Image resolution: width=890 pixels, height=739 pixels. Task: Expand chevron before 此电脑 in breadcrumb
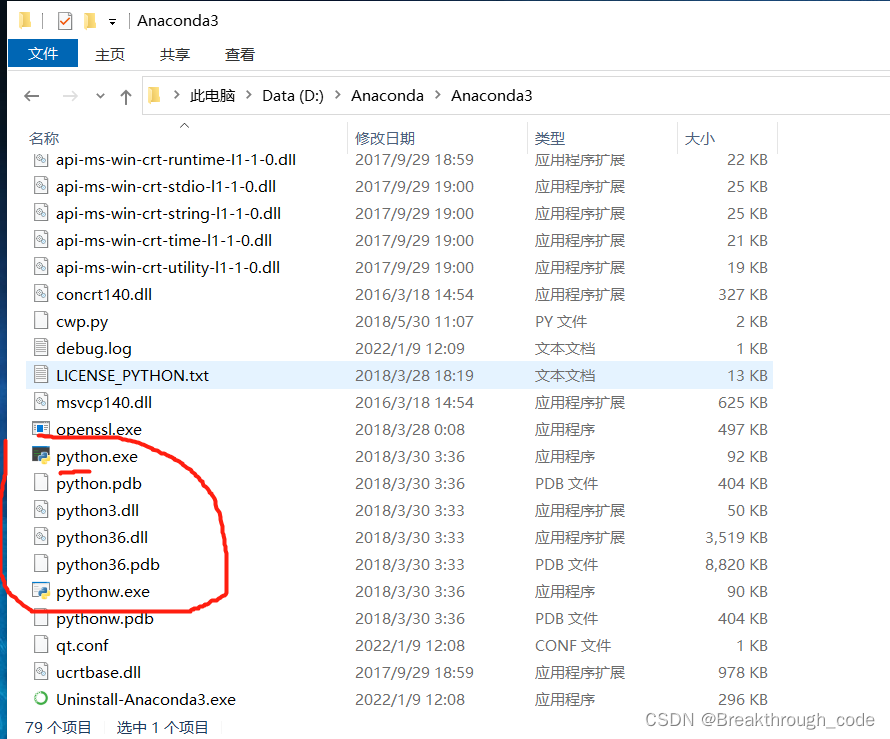tap(177, 95)
